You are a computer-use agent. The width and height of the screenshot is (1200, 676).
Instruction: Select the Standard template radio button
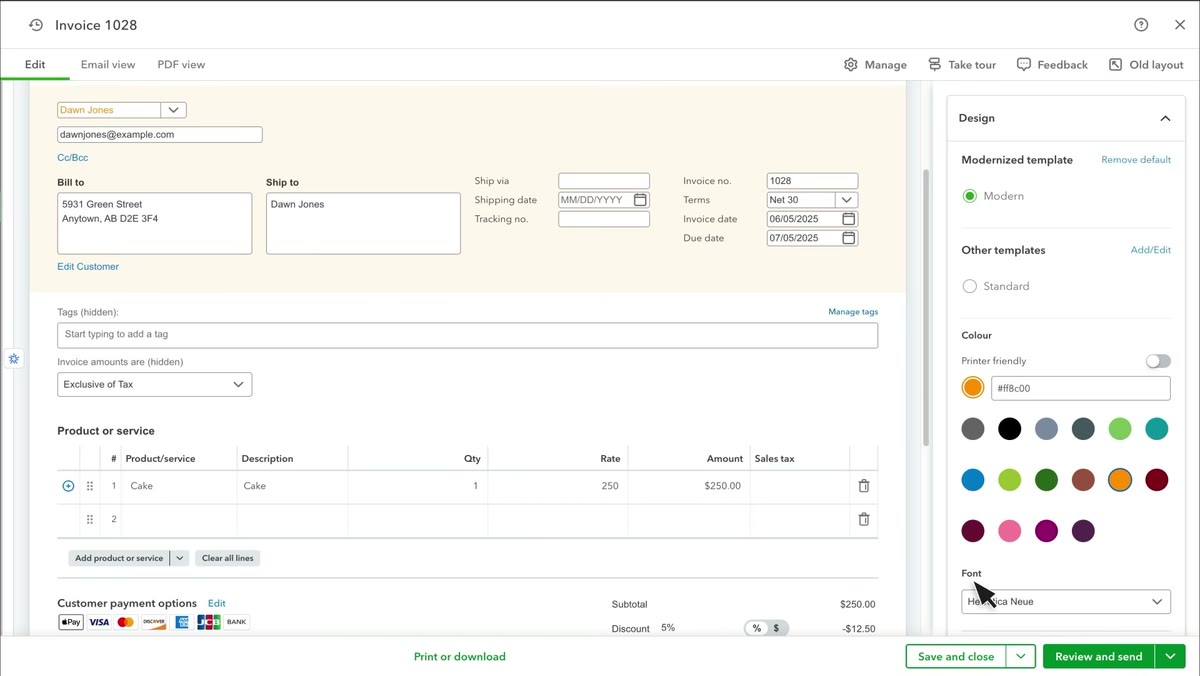coord(969,286)
